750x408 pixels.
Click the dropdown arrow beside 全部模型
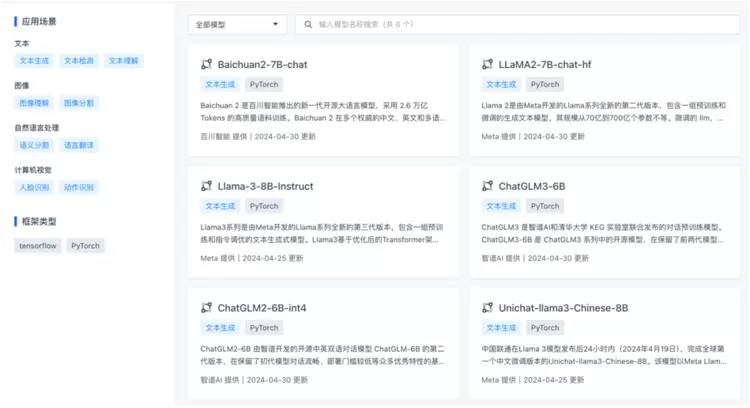click(276, 24)
